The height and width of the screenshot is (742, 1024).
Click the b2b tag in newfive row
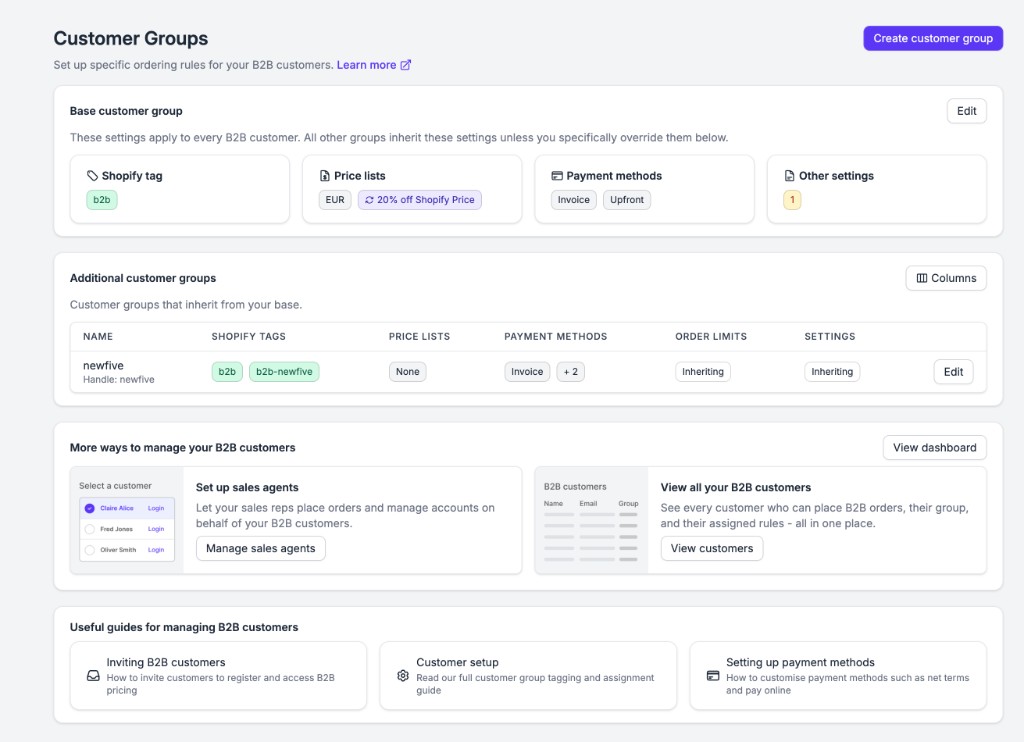coord(227,372)
